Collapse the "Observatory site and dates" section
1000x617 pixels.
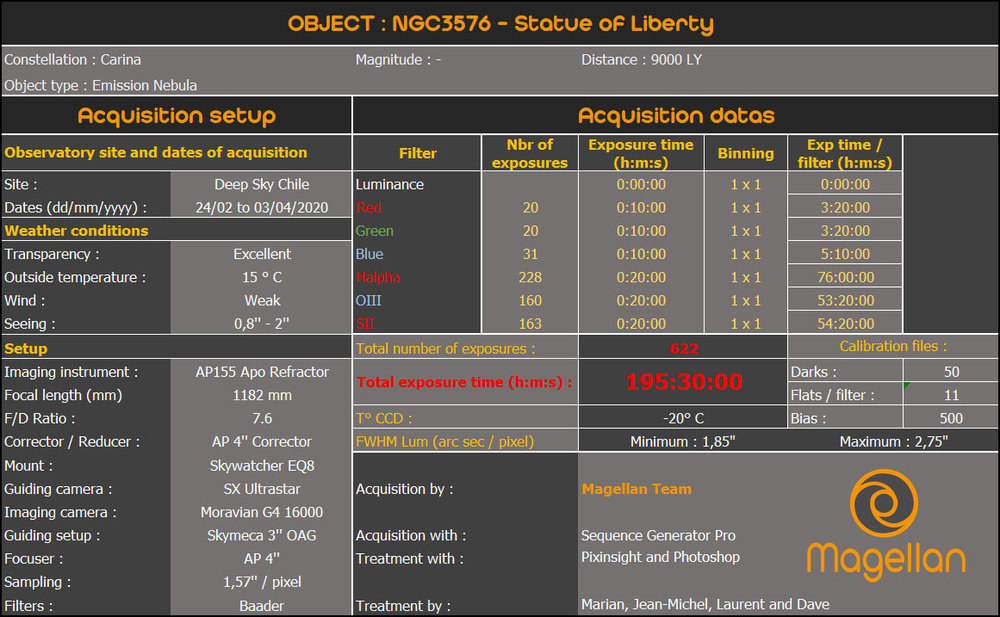coord(153,152)
